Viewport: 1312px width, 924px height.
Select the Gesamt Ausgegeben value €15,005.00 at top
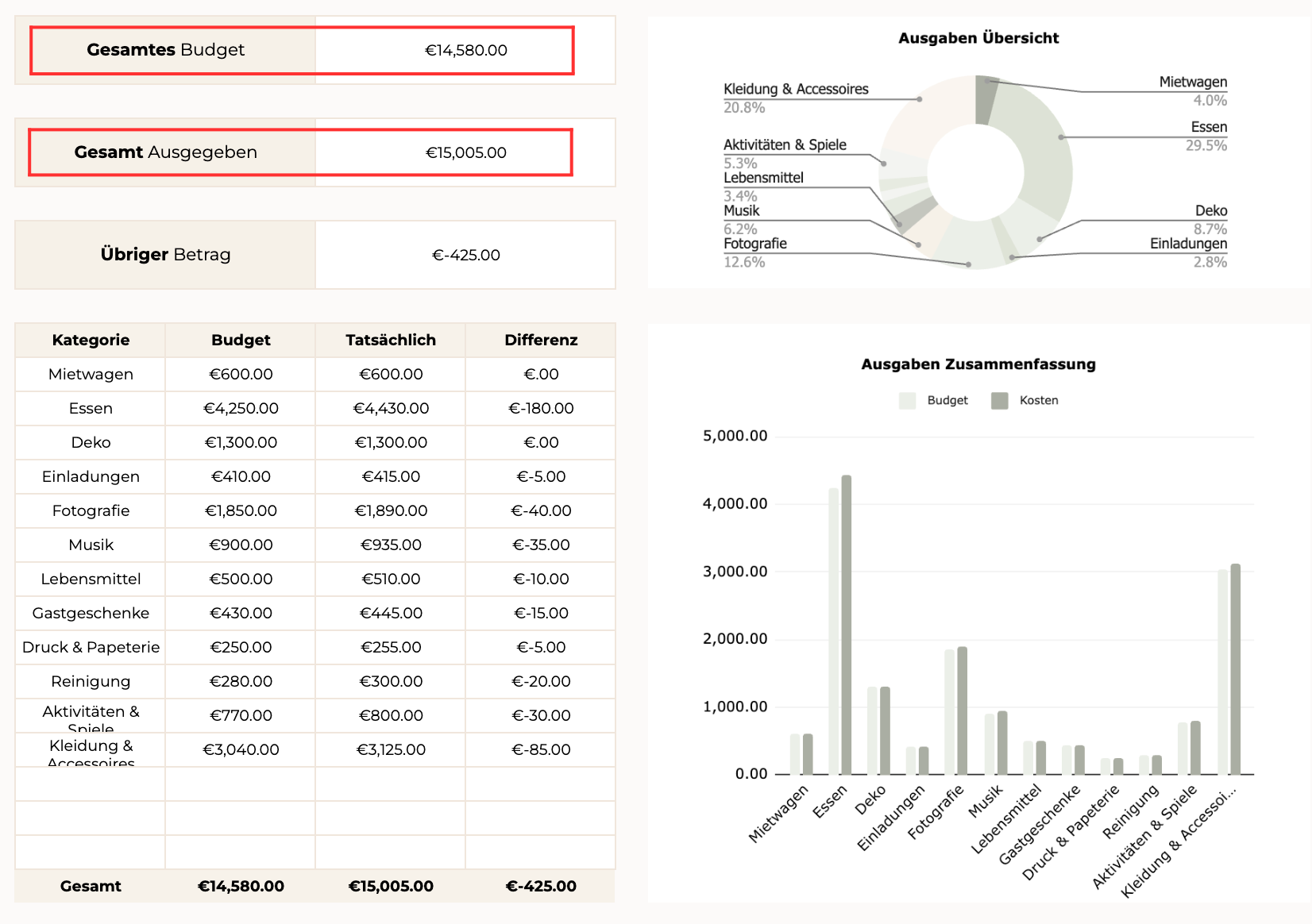click(x=465, y=152)
